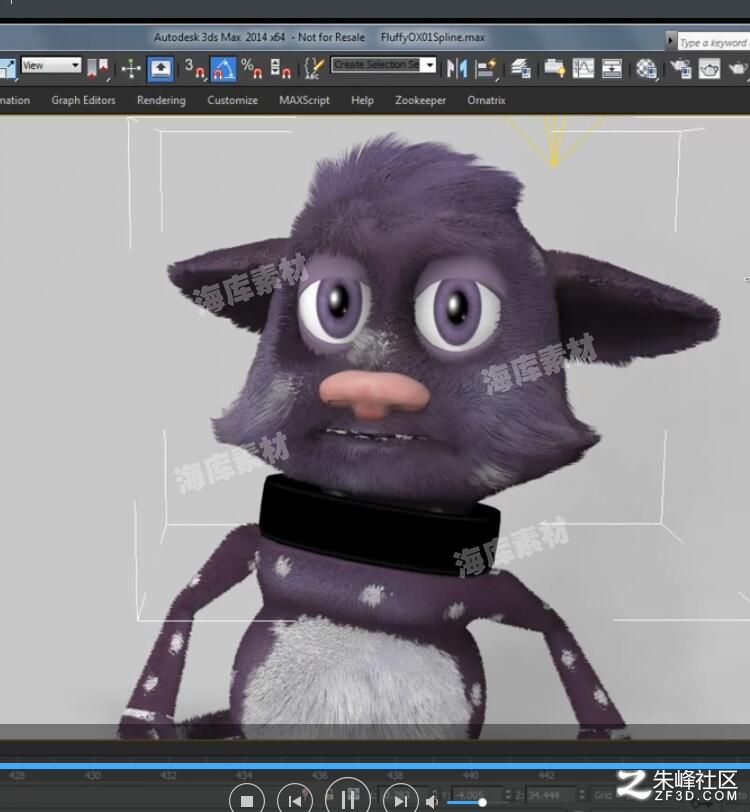Open the Graph Editors menu
This screenshot has width=750, height=812.
coord(83,100)
